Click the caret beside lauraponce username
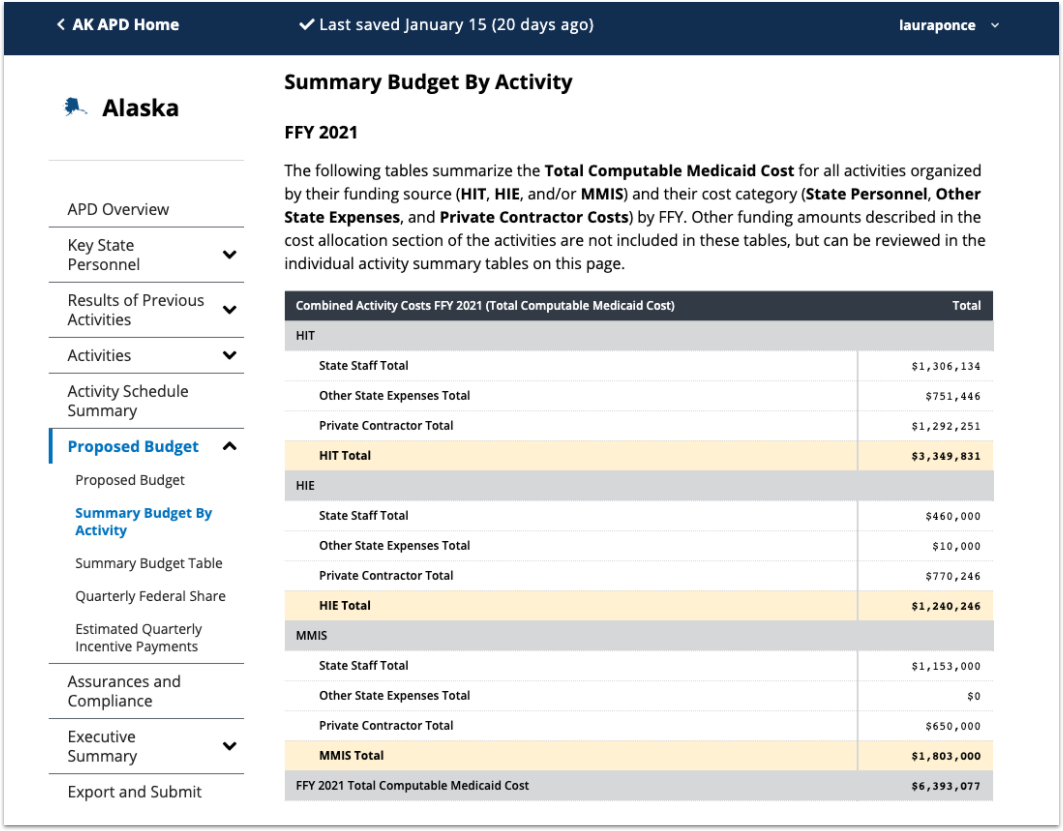This screenshot has height=831, width=1063. (x=994, y=26)
